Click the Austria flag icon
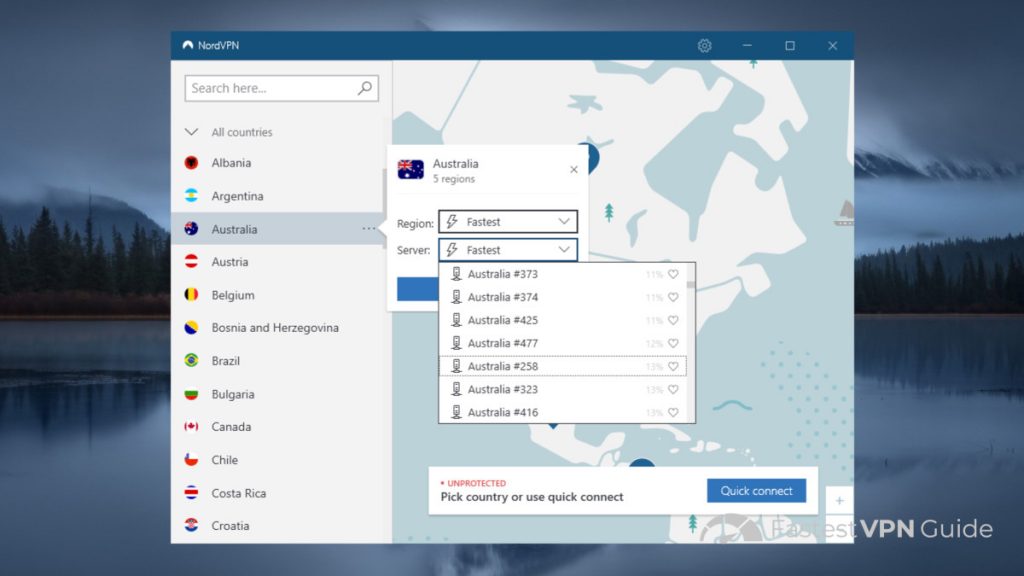Image resolution: width=1024 pixels, height=576 pixels. coord(191,261)
